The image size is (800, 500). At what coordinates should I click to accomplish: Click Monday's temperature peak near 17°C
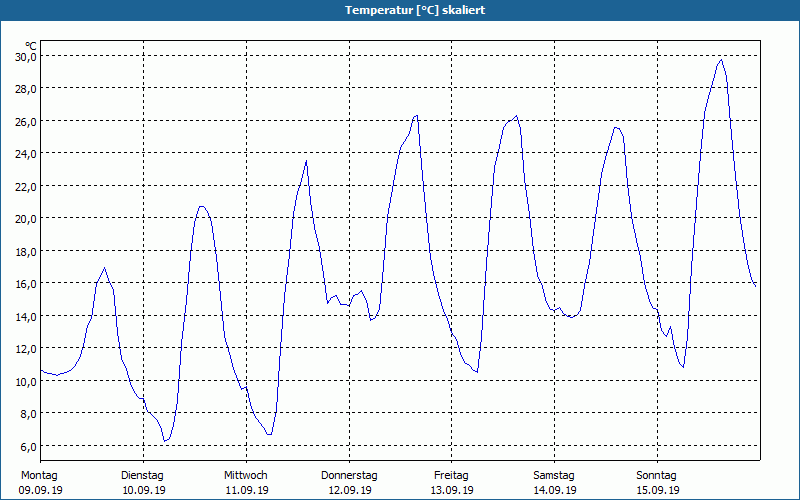click(x=105, y=268)
